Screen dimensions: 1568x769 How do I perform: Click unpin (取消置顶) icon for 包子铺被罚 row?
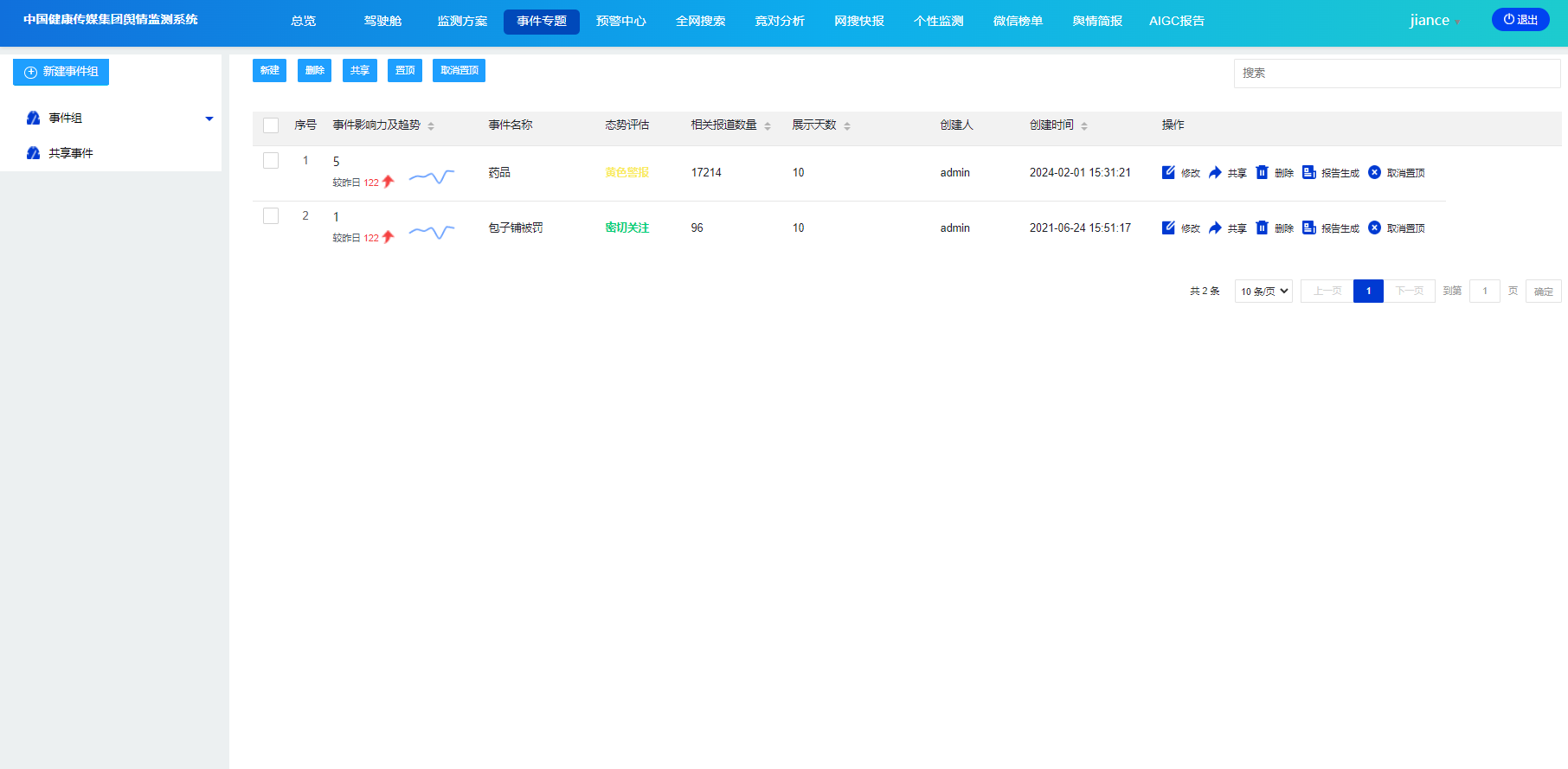click(x=1374, y=227)
